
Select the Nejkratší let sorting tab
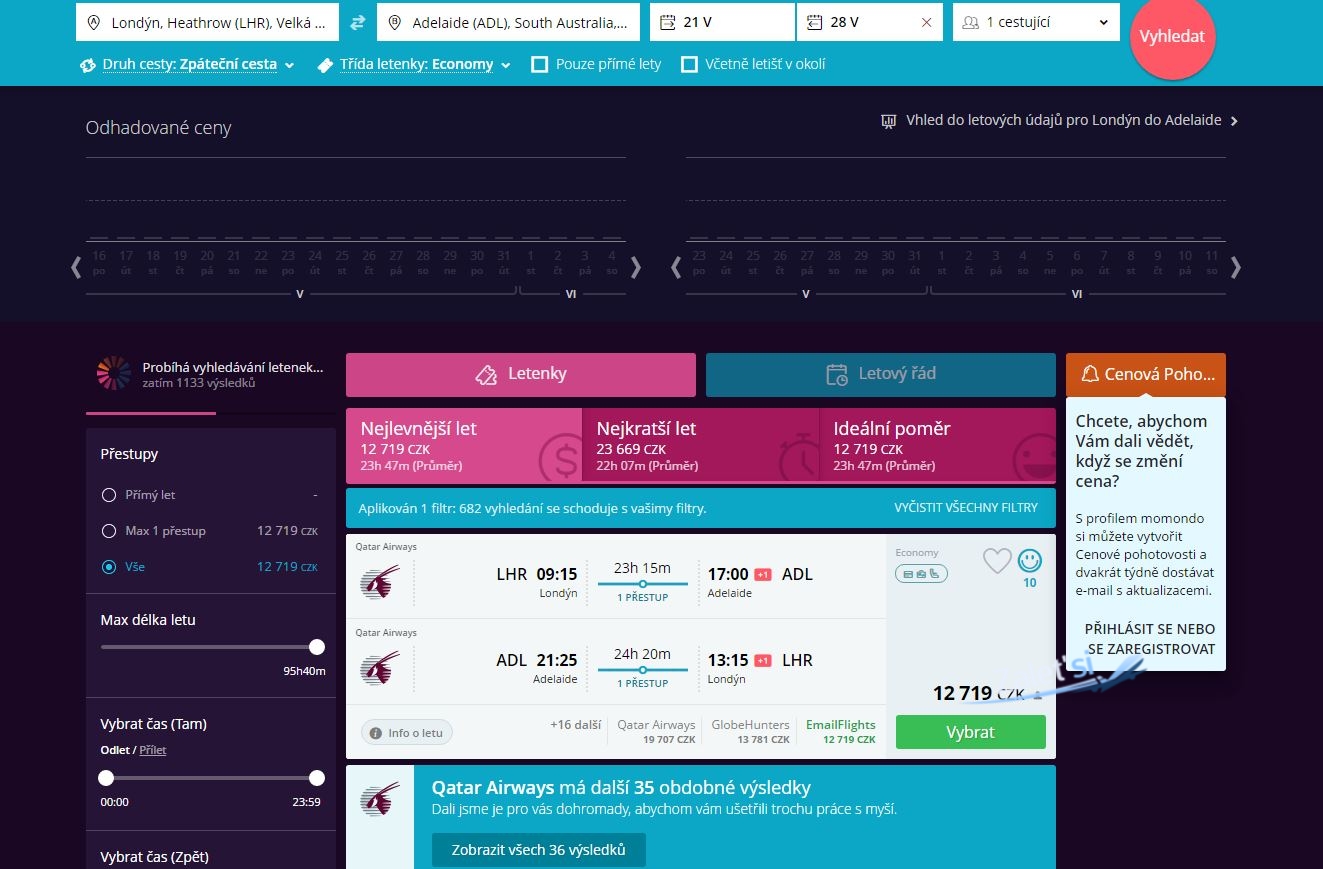700,443
